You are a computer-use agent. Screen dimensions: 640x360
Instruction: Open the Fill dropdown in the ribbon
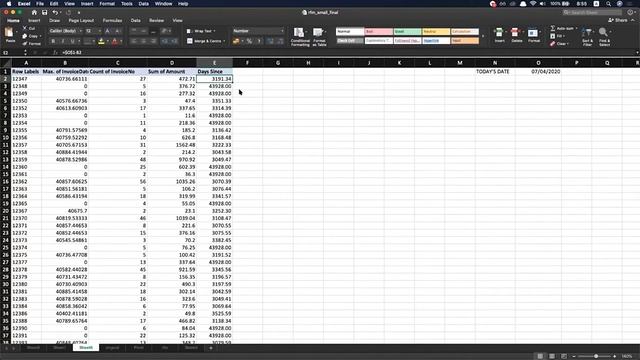[x=558, y=36]
